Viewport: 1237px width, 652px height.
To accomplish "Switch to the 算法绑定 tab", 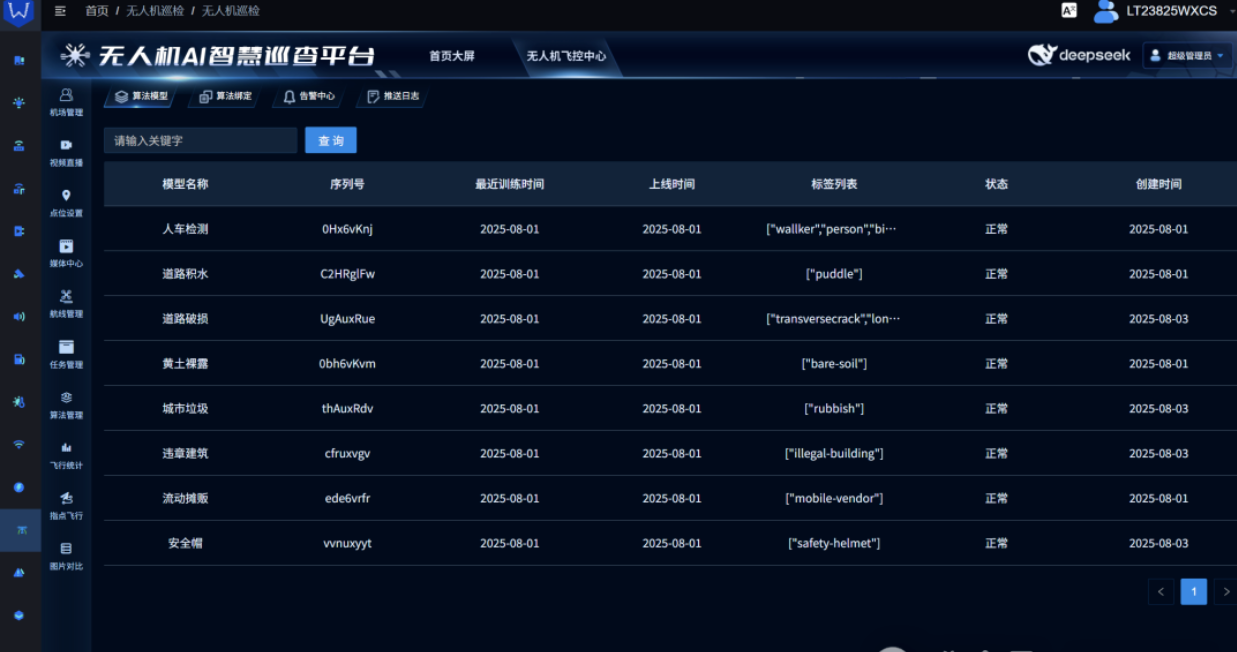I will point(225,97).
